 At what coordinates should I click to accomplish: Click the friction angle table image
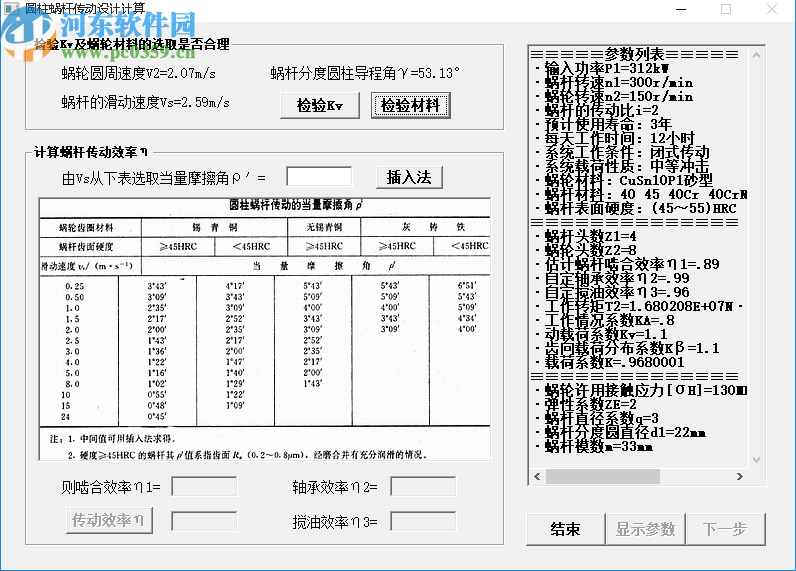point(264,329)
